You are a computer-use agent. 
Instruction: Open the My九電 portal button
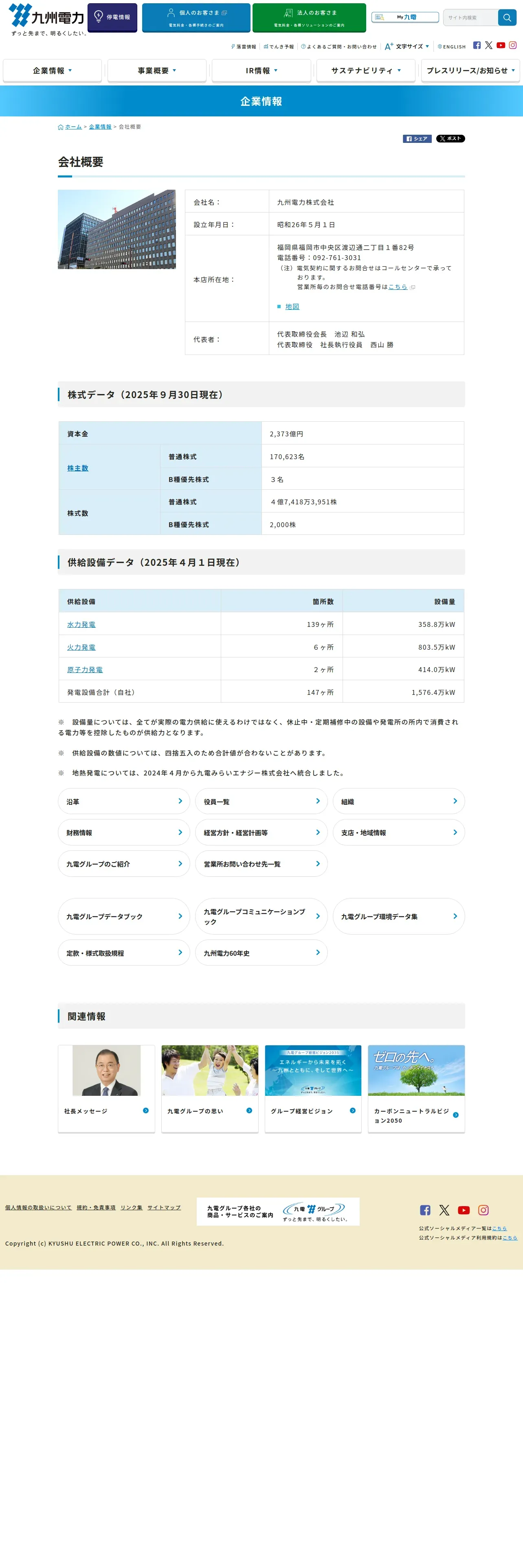tap(406, 17)
